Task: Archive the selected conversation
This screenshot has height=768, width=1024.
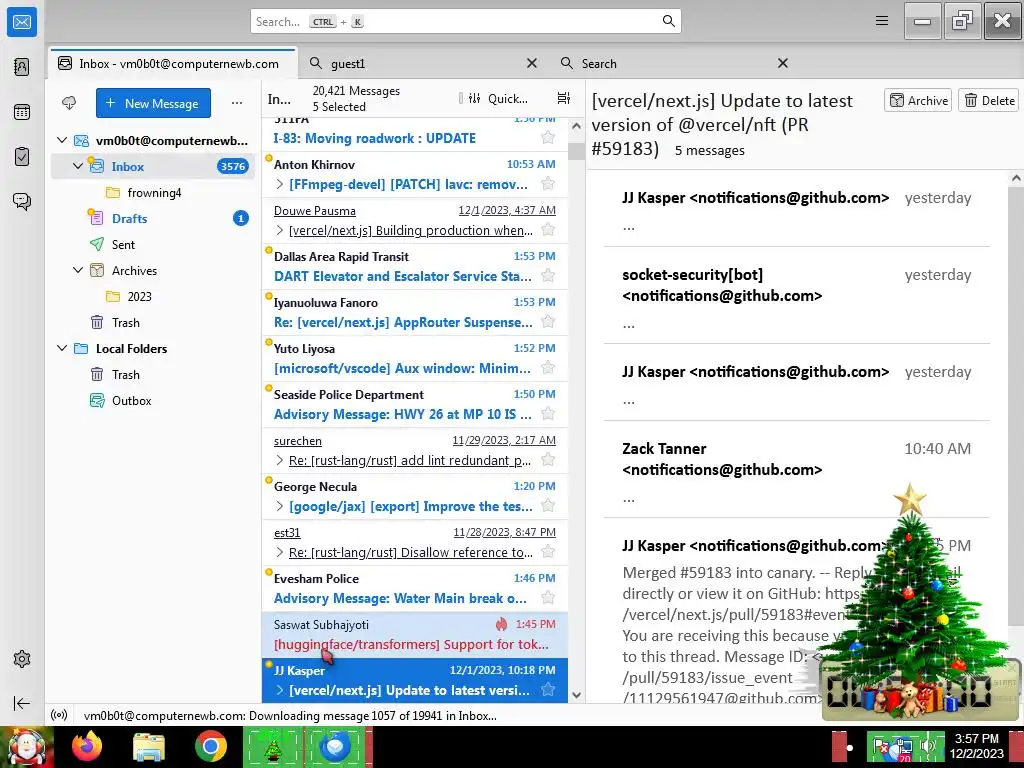Action: pyautogui.click(x=918, y=101)
